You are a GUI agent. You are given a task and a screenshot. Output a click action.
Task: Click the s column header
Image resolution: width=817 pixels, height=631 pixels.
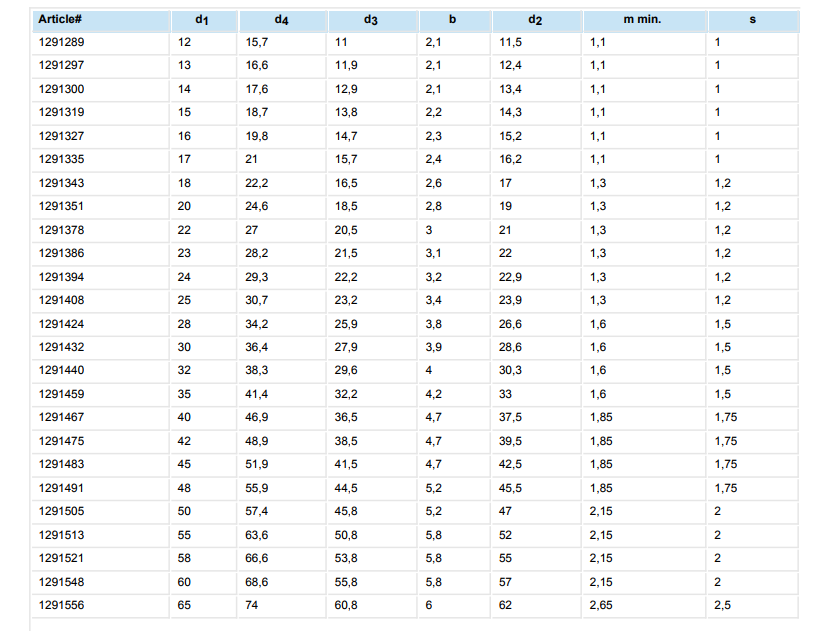click(752, 20)
